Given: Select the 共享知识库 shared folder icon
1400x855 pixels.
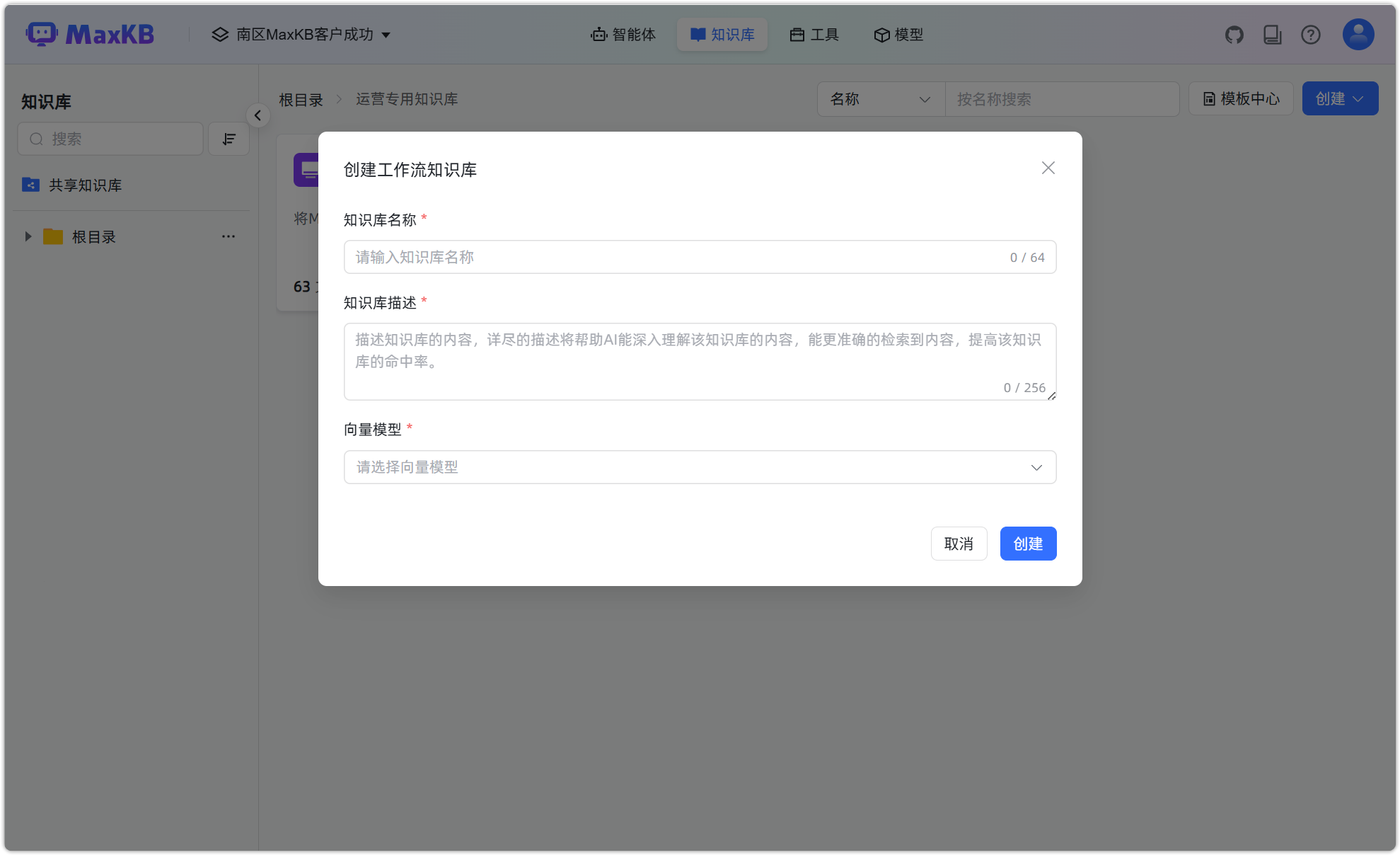Looking at the screenshot, I should [30, 185].
